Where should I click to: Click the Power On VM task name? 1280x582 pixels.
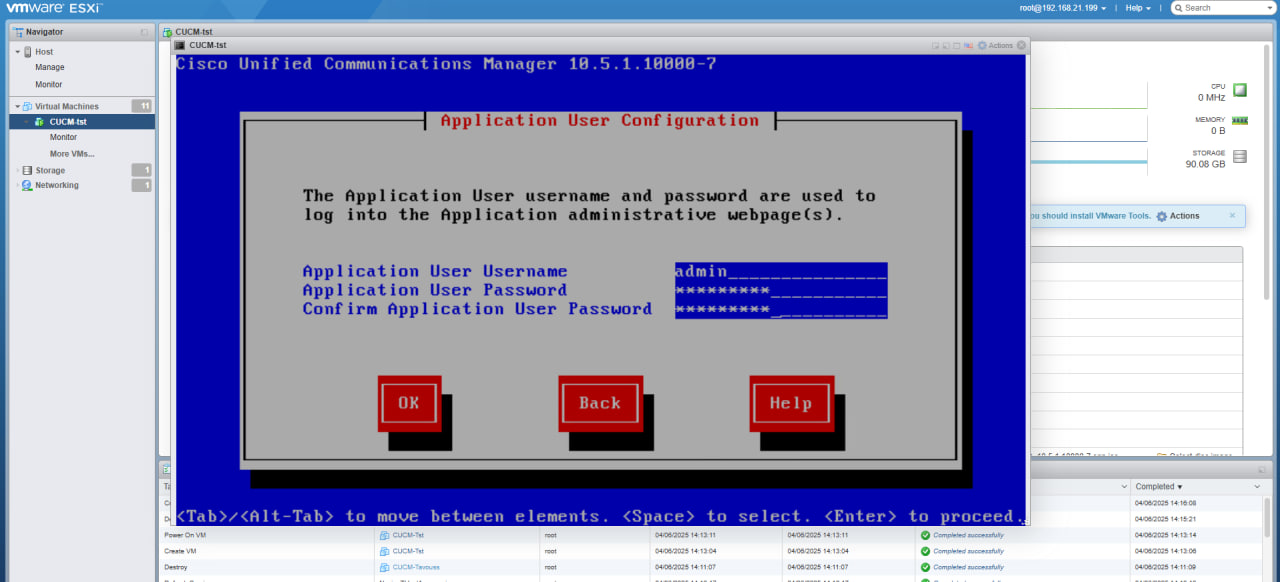tap(187, 535)
